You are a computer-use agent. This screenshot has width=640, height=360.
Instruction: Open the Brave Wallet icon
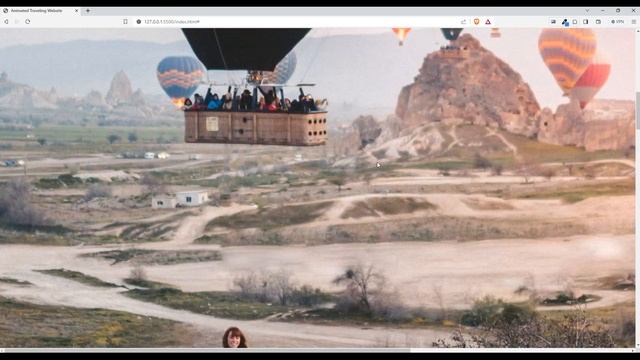tap(598, 22)
